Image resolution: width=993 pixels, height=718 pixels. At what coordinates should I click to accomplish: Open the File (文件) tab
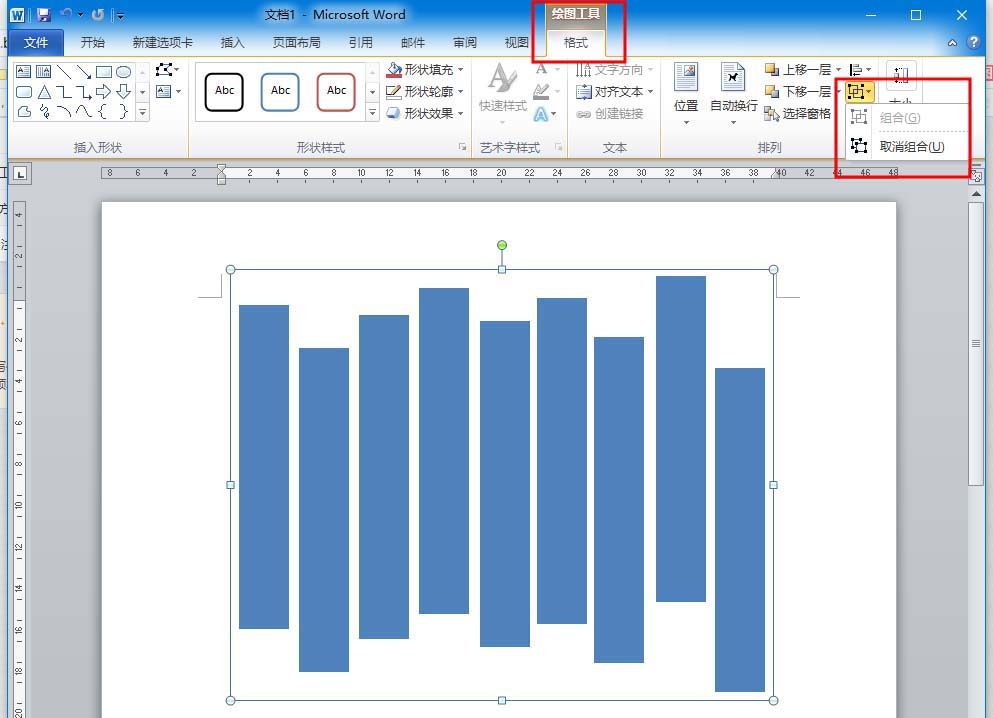36,43
